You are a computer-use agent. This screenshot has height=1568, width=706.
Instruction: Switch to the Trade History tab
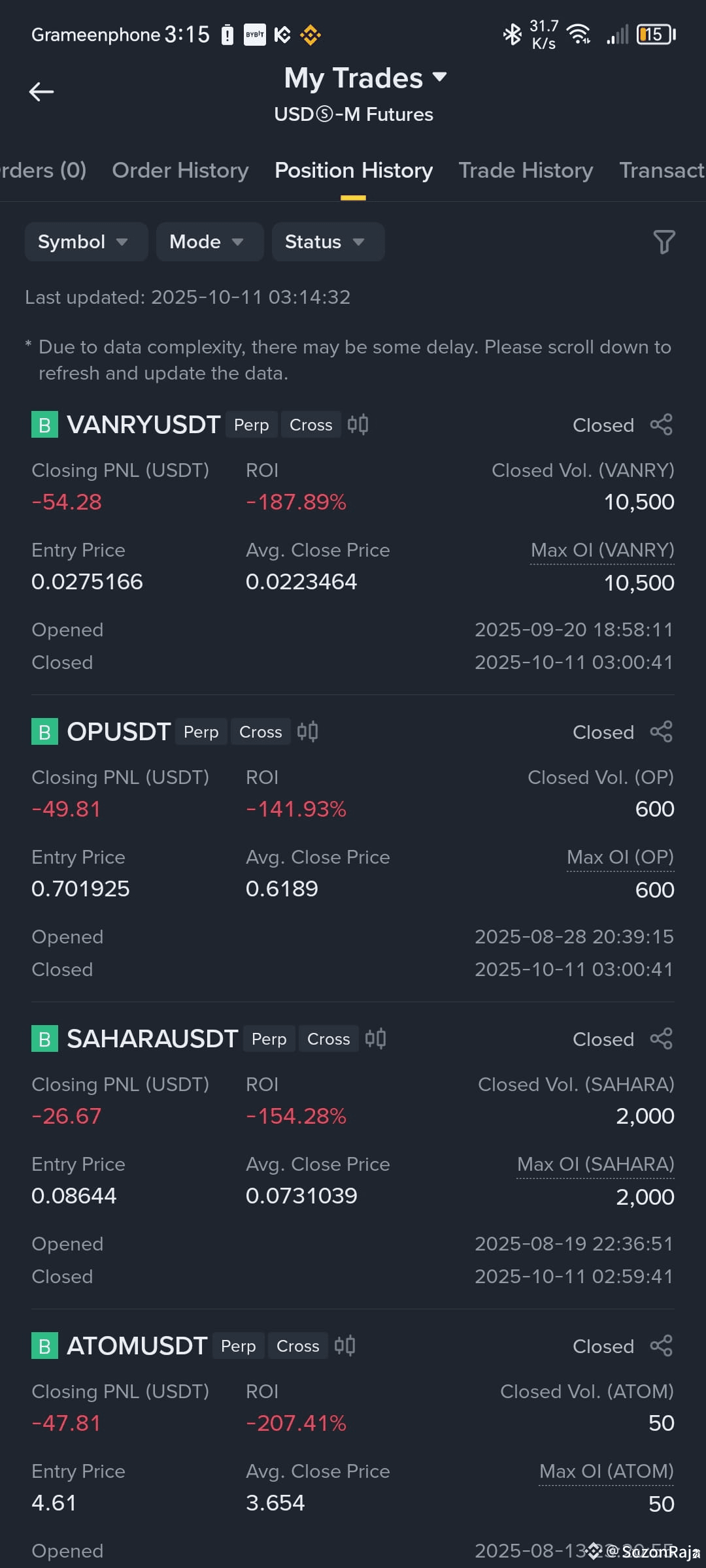[526, 171]
